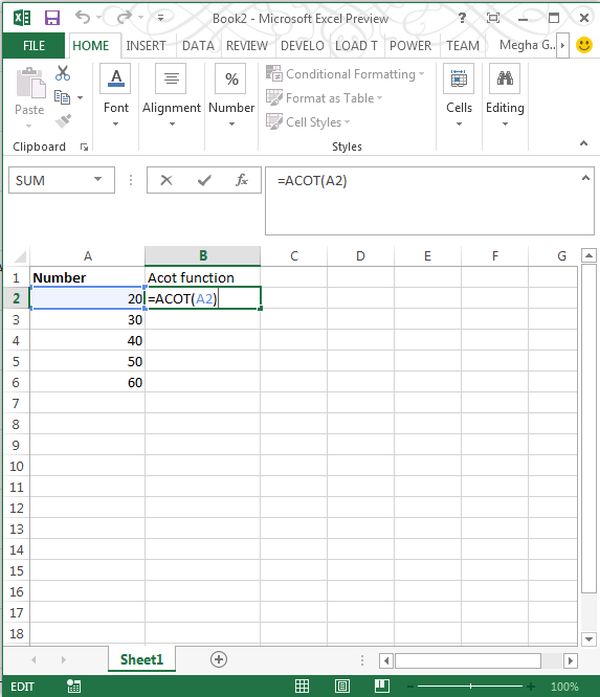
Task: Add a new sheet with plus button
Action: (x=218, y=660)
